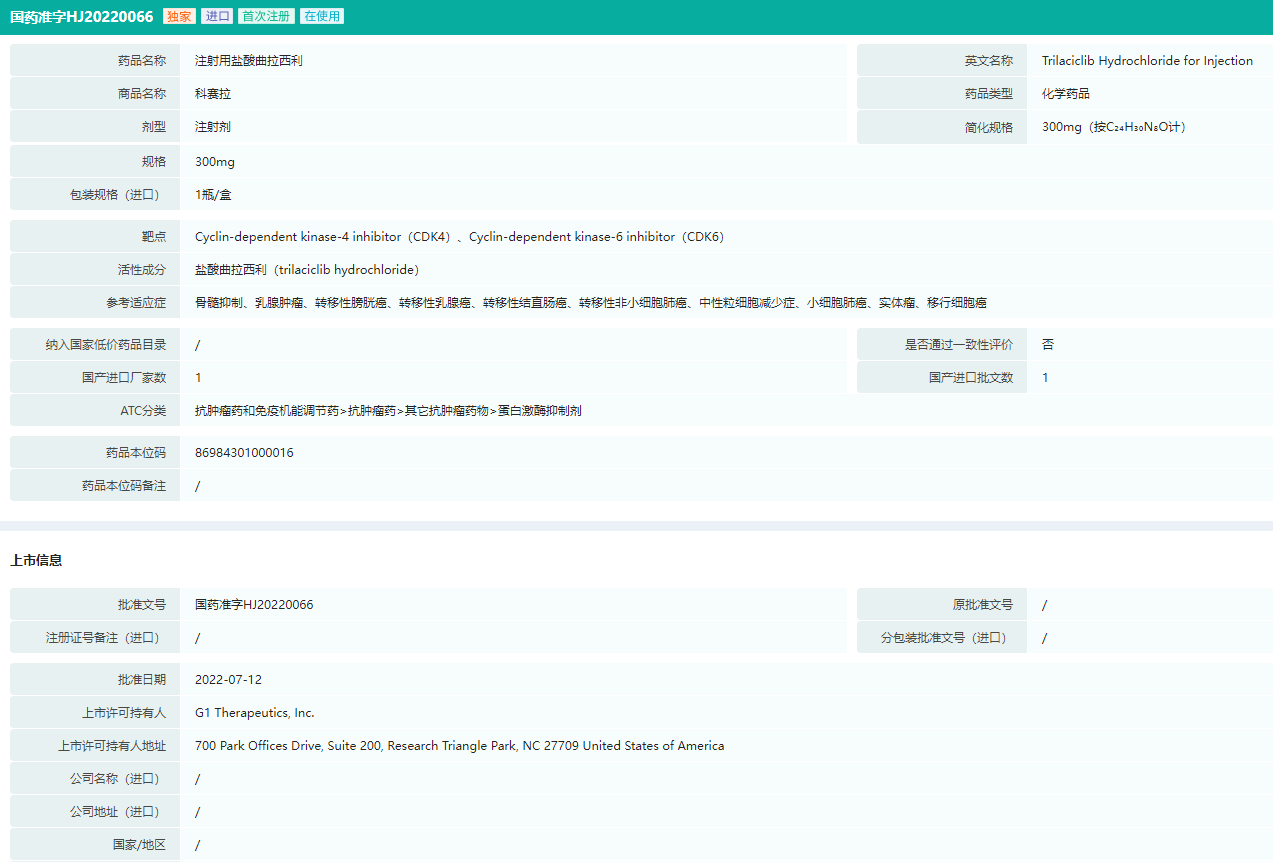The width and height of the screenshot is (1273, 862).
Task: Click the 分包装批准文号（进口） label
Action: [x=947, y=638]
